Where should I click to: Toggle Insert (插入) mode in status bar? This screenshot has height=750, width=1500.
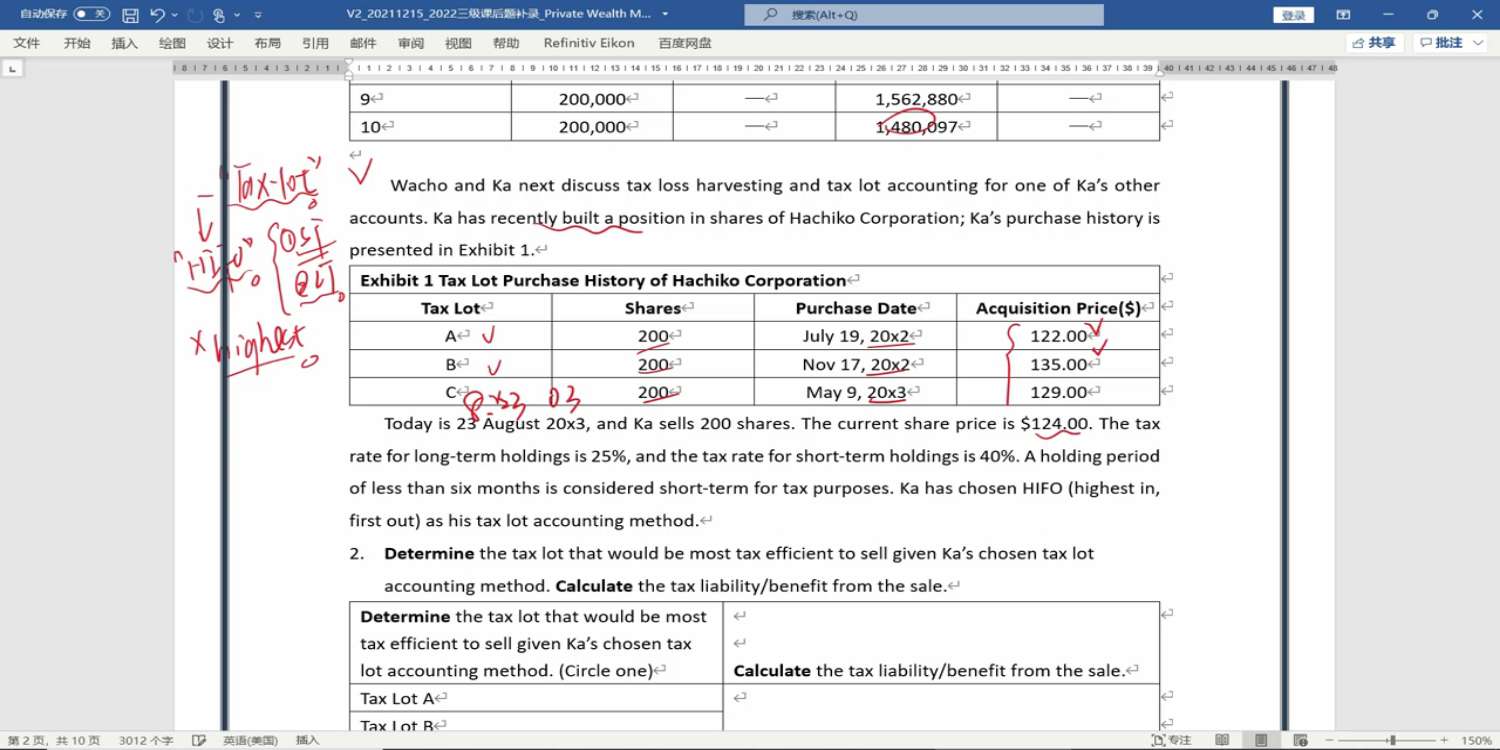tap(307, 740)
